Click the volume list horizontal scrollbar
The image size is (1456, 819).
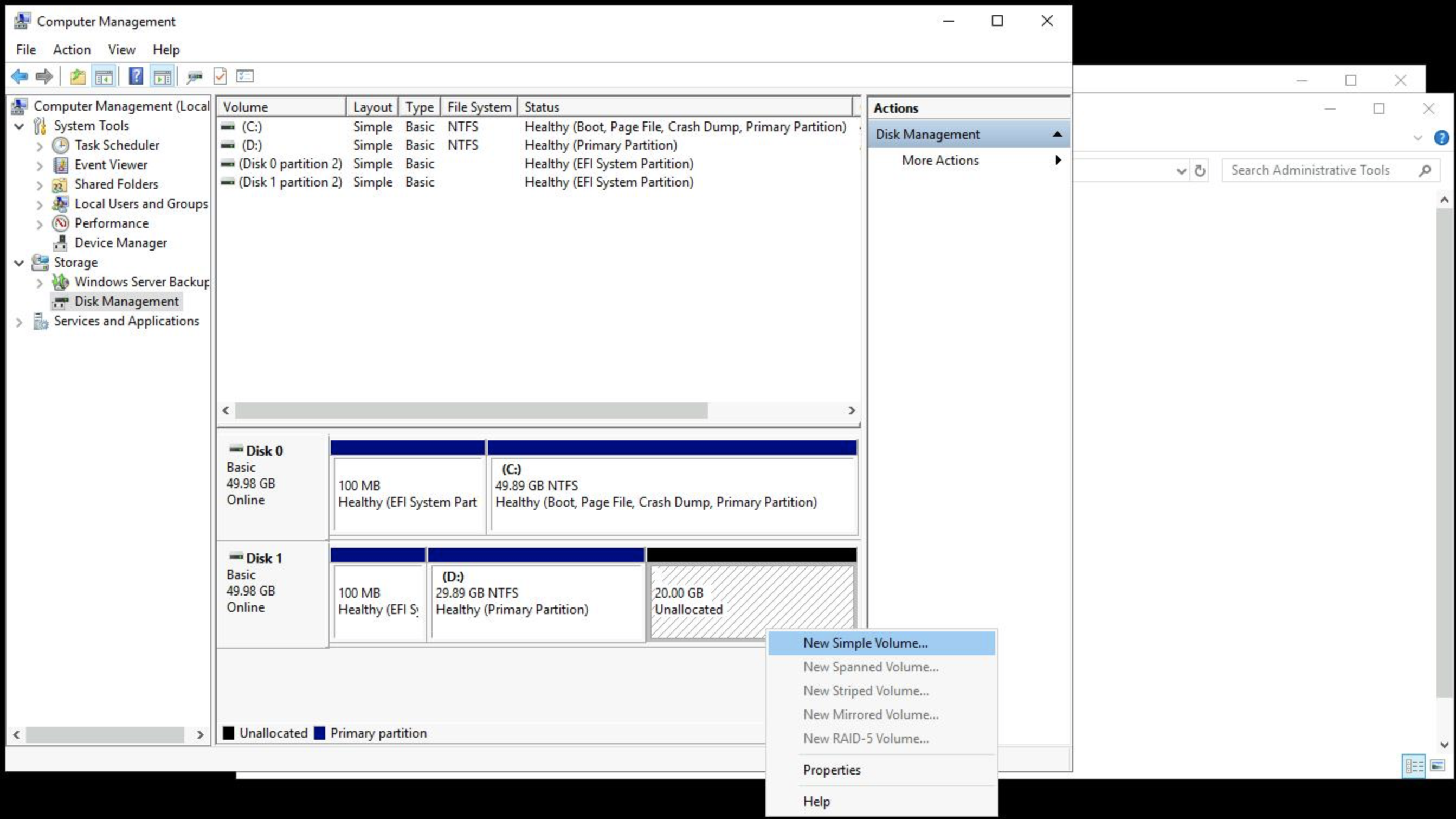(472, 411)
